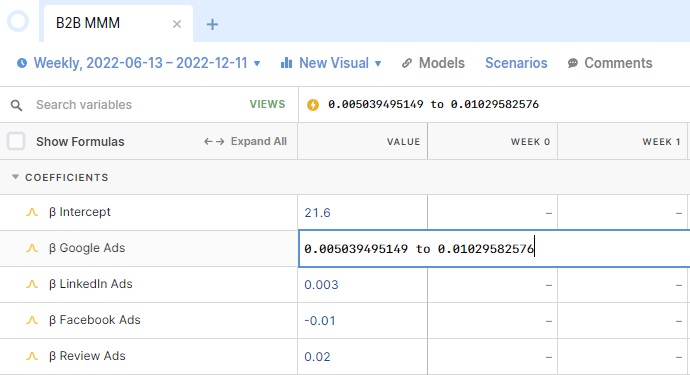Click β Intercept WEEK 0 cell
The width and height of the screenshot is (690, 375).
tap(492, 213)
